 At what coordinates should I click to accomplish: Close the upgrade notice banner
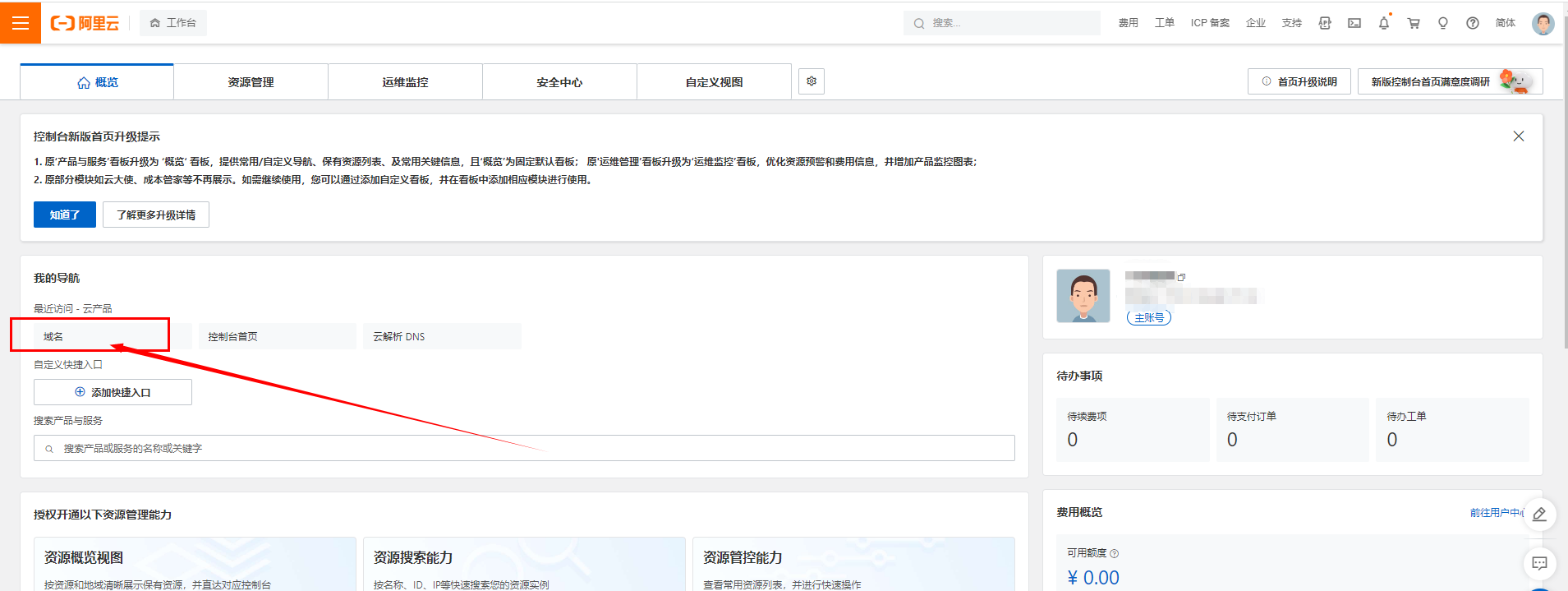1519,136
